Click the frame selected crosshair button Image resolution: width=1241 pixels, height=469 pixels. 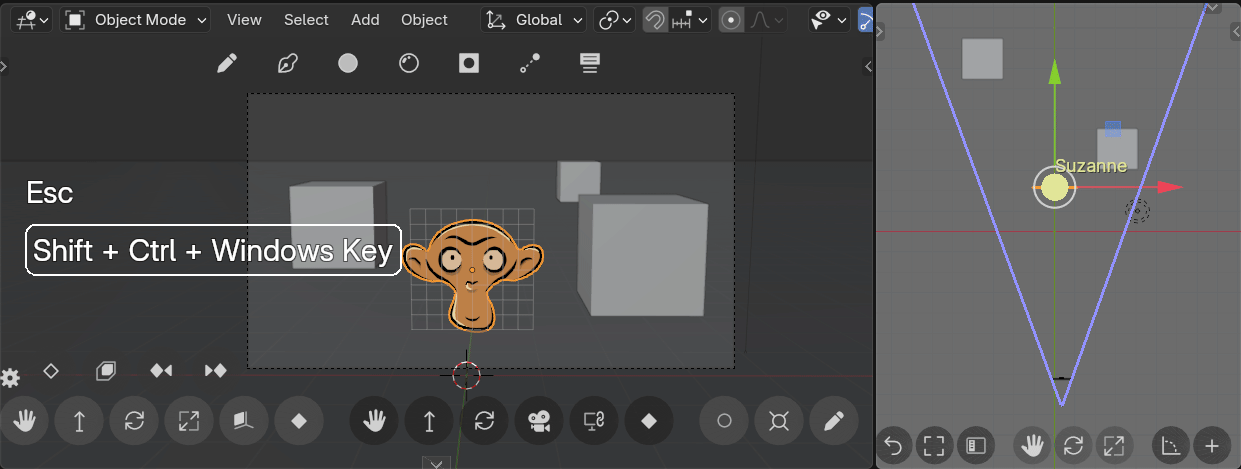point(779,421)
